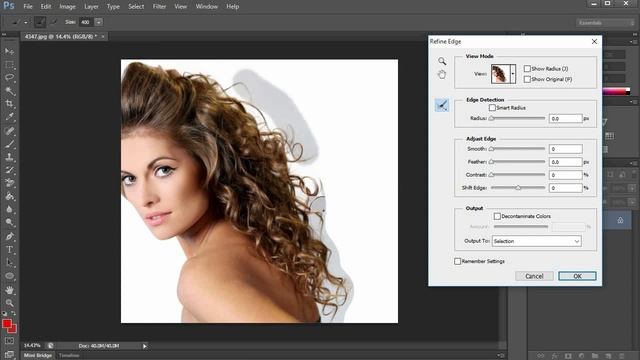The image size is (640, 360).
Task: Select the Clone Stamp tool
Action: coord(9,157)
